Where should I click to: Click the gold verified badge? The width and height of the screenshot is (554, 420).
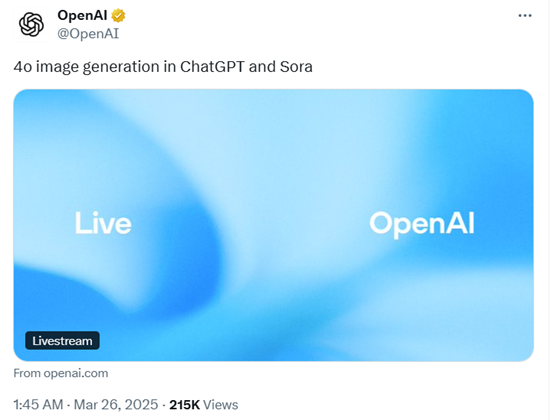(x=118, y=16)
